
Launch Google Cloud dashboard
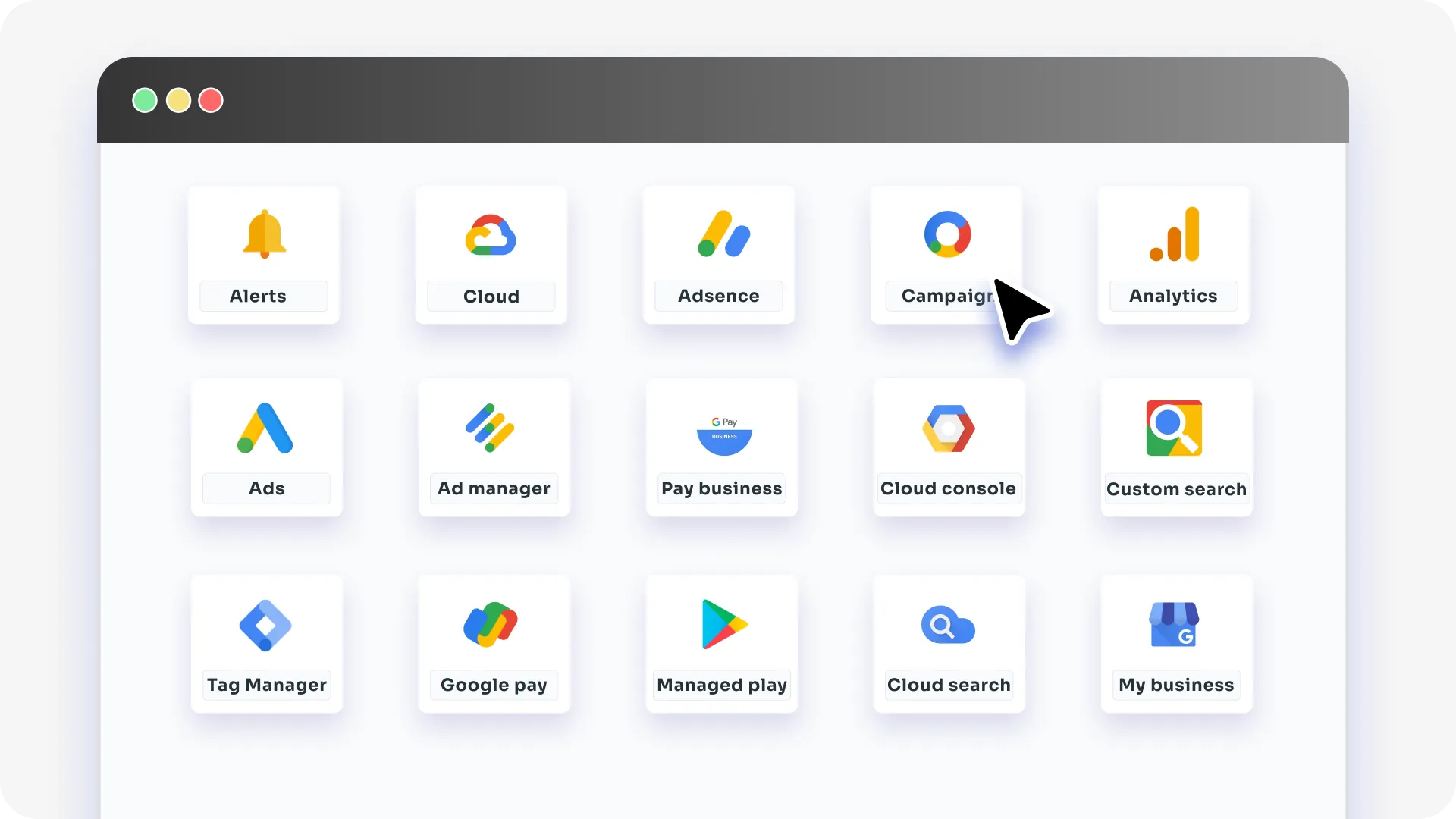(491, 253)
